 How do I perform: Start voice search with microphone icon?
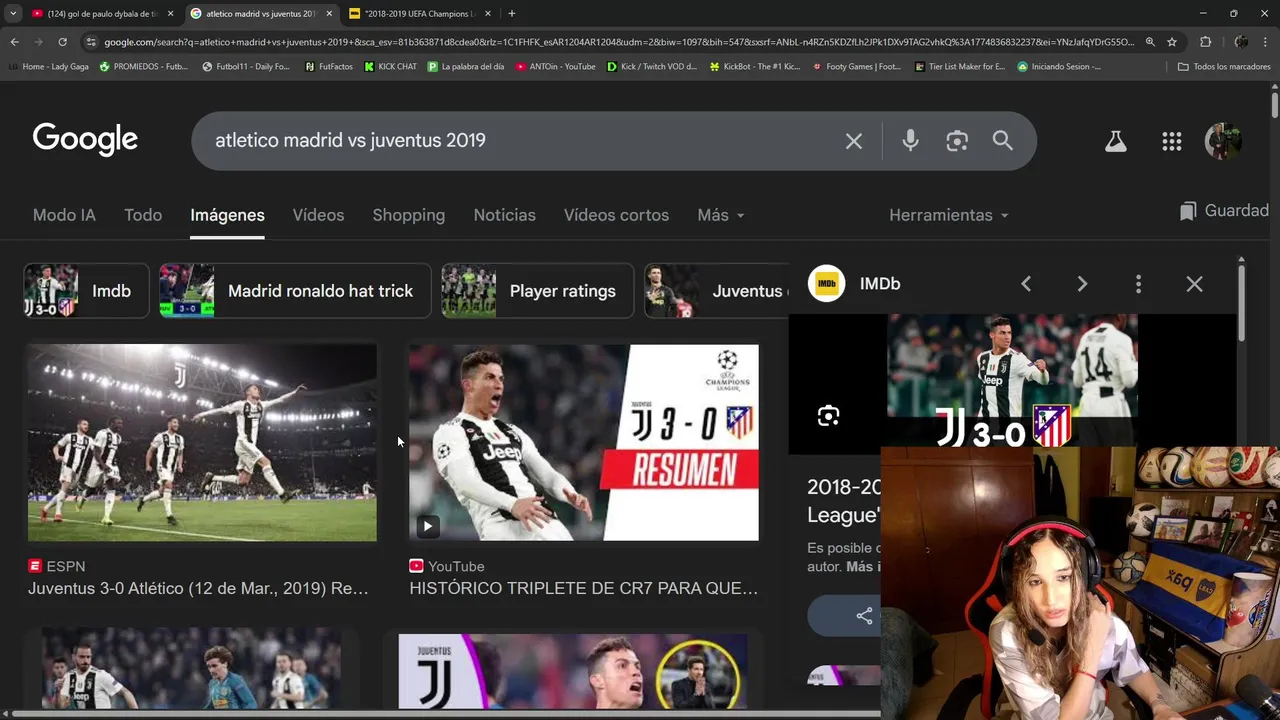click(x=910, y=141)
